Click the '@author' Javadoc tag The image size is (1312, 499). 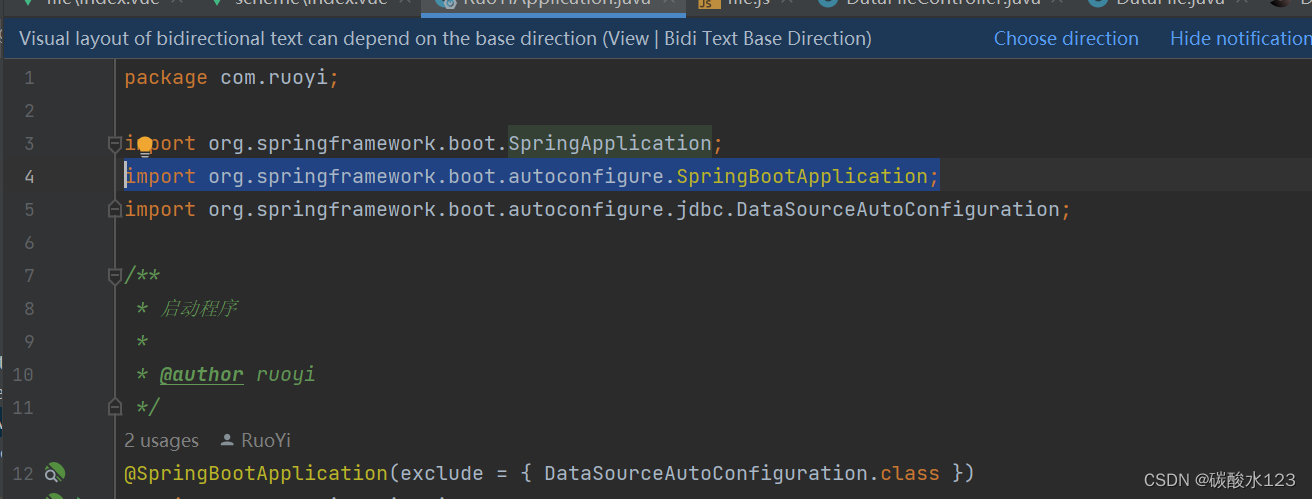click(x=202, y=374)
